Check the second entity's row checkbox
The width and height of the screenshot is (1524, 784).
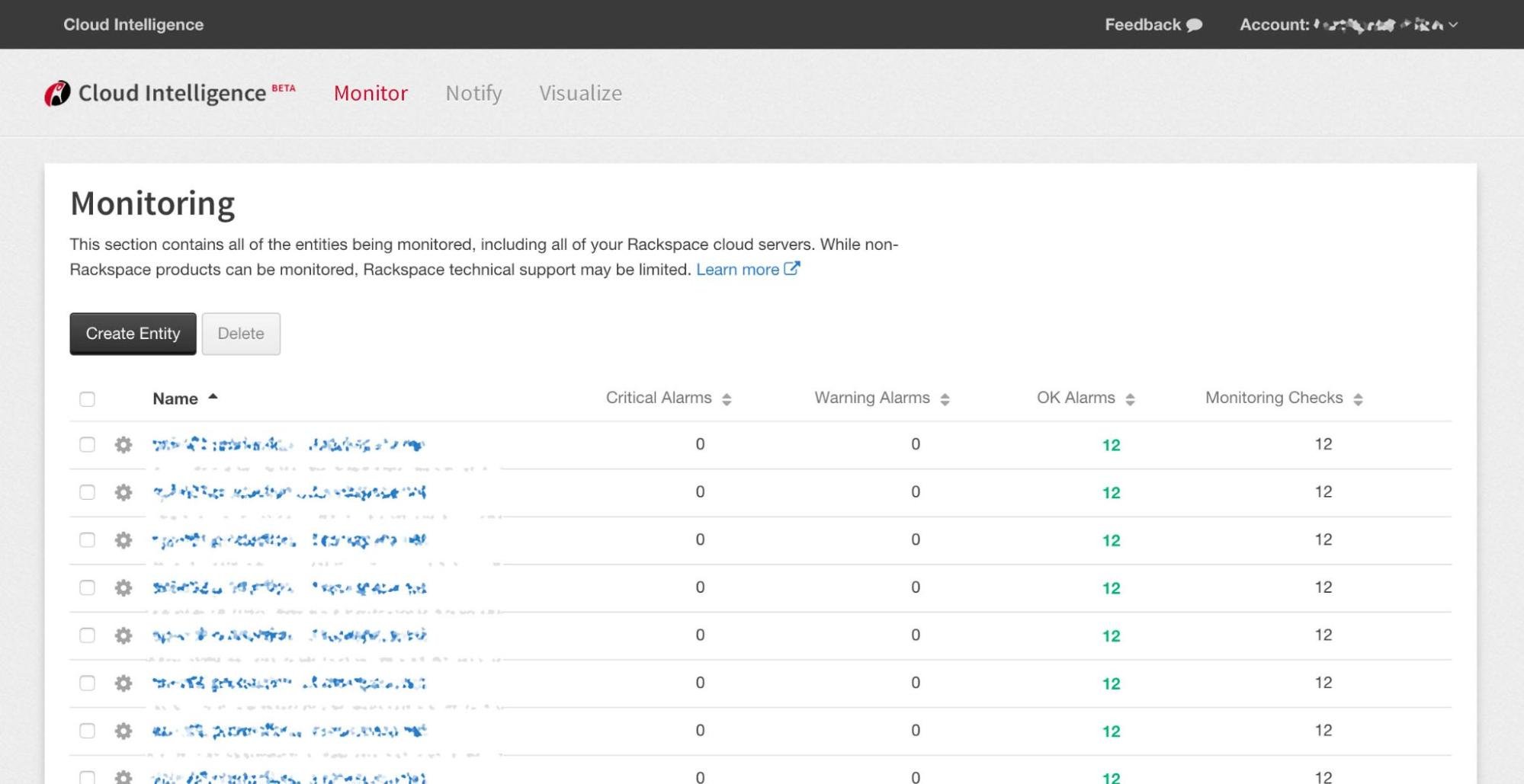click(x=88, y=491)
